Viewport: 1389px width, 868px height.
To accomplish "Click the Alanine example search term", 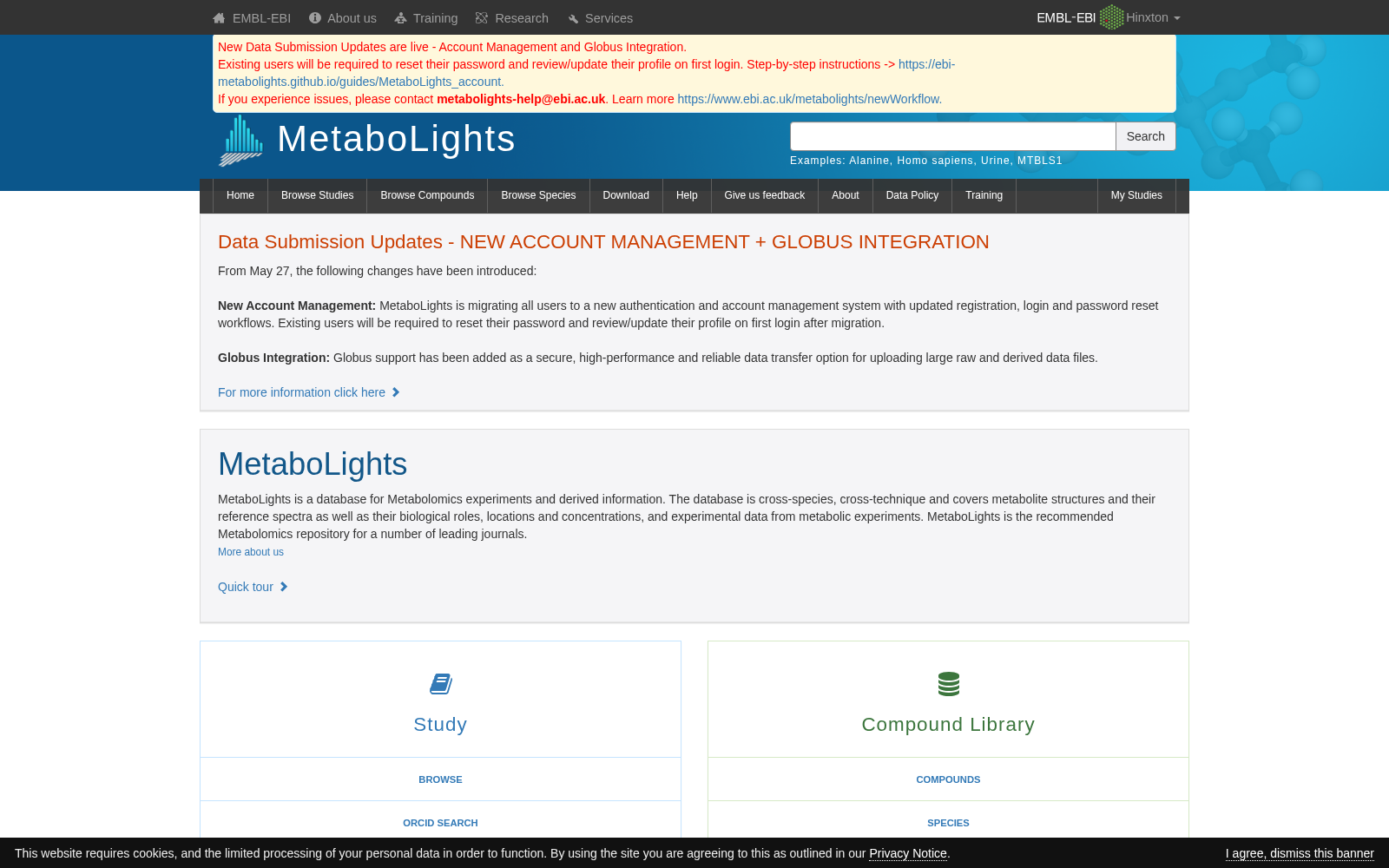I will (x=869, y=161).
